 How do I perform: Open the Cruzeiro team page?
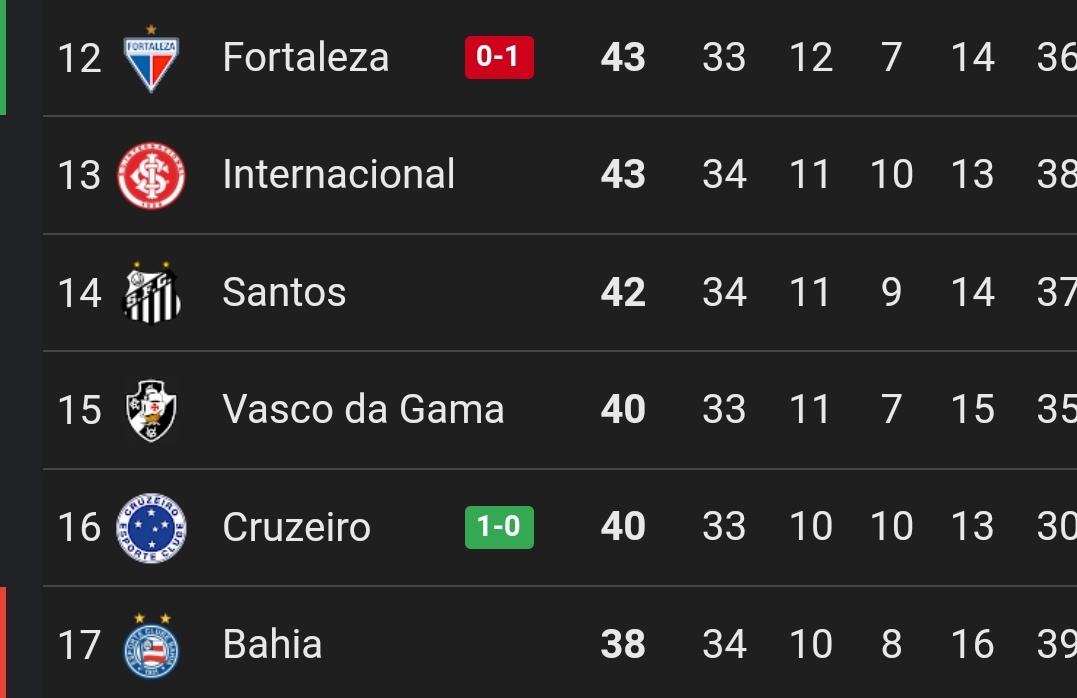(296, 527)
